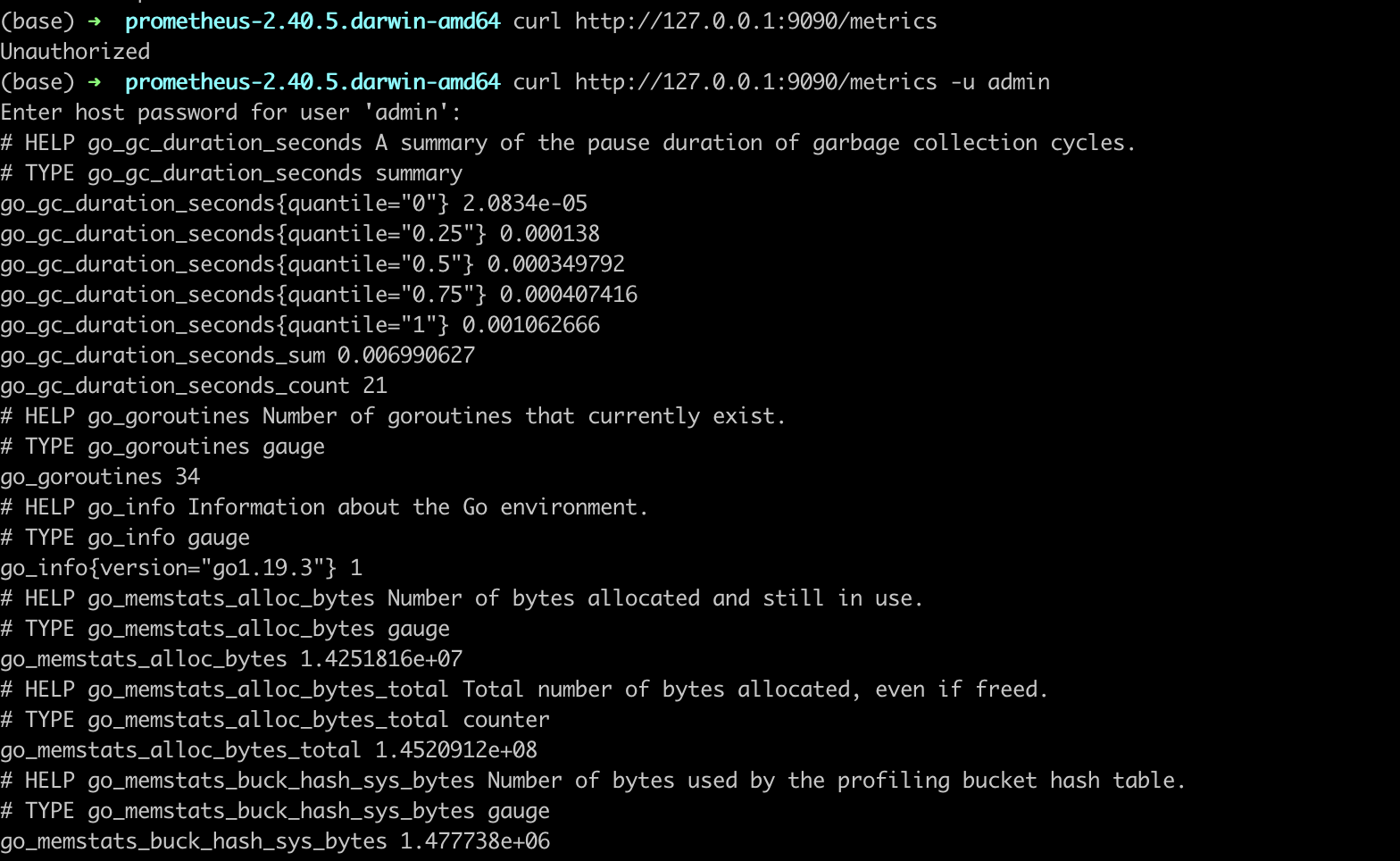Viewport: 1400px width, 861px height.
Task: Click the go_info version go1.19.3 line
Action: (x=181, y=568)
